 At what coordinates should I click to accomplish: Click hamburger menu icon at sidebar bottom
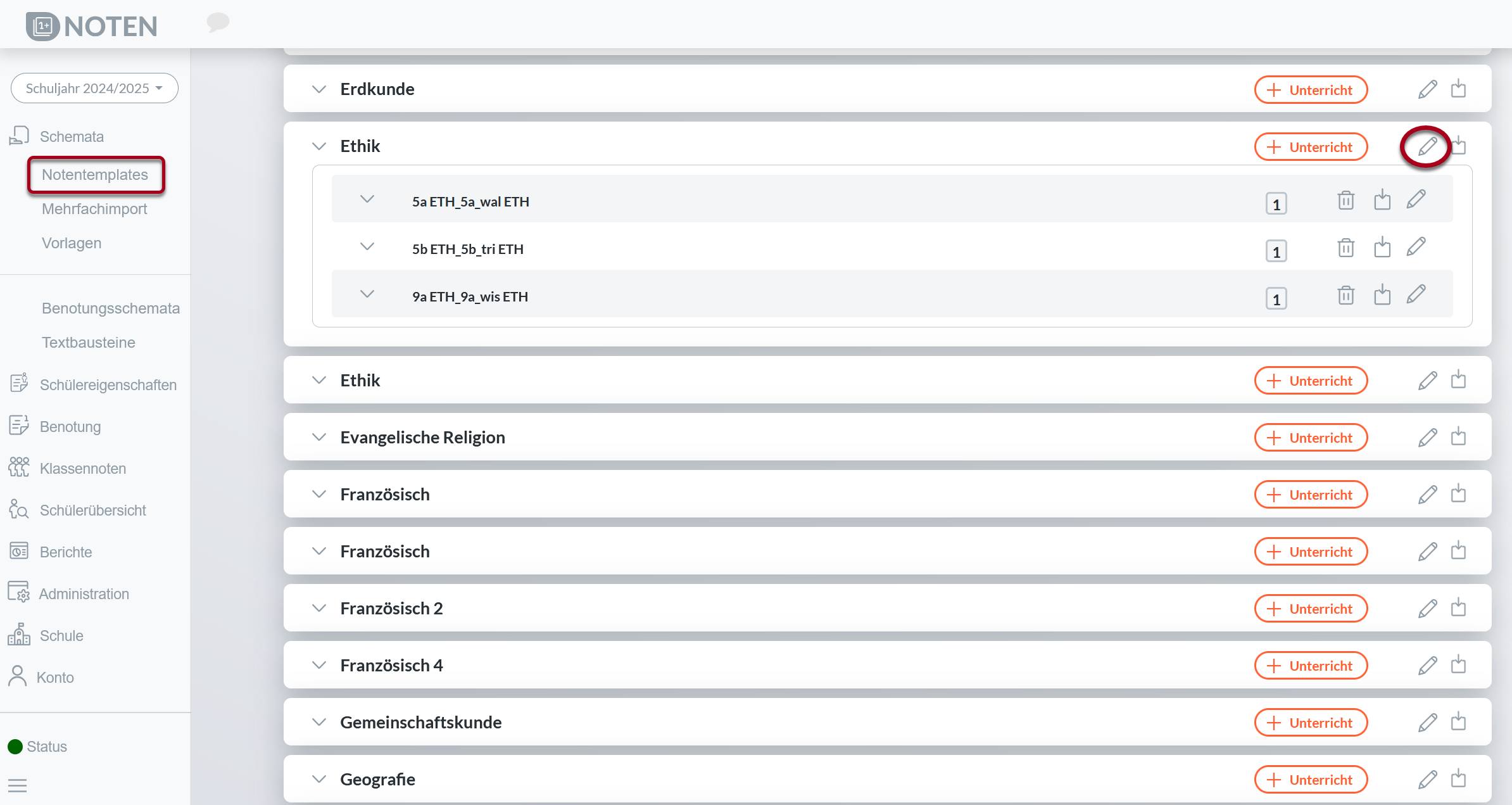18,786
